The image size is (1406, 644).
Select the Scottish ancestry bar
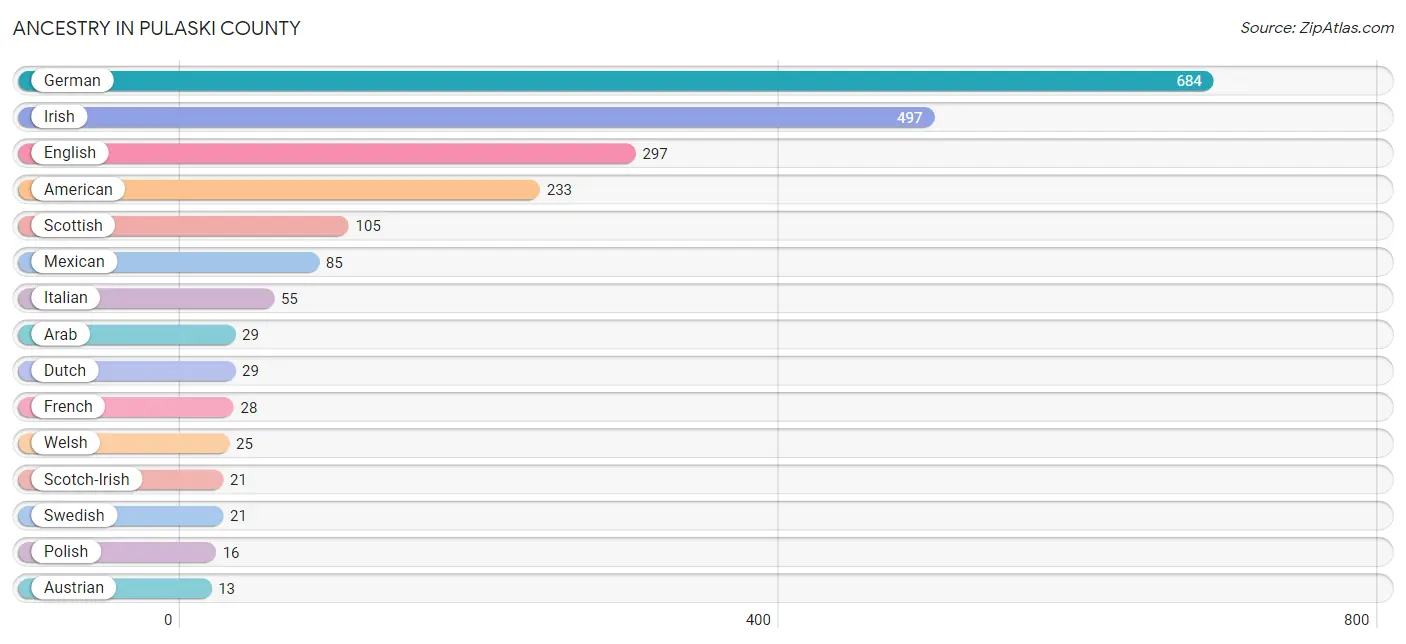tap(183, 225)
